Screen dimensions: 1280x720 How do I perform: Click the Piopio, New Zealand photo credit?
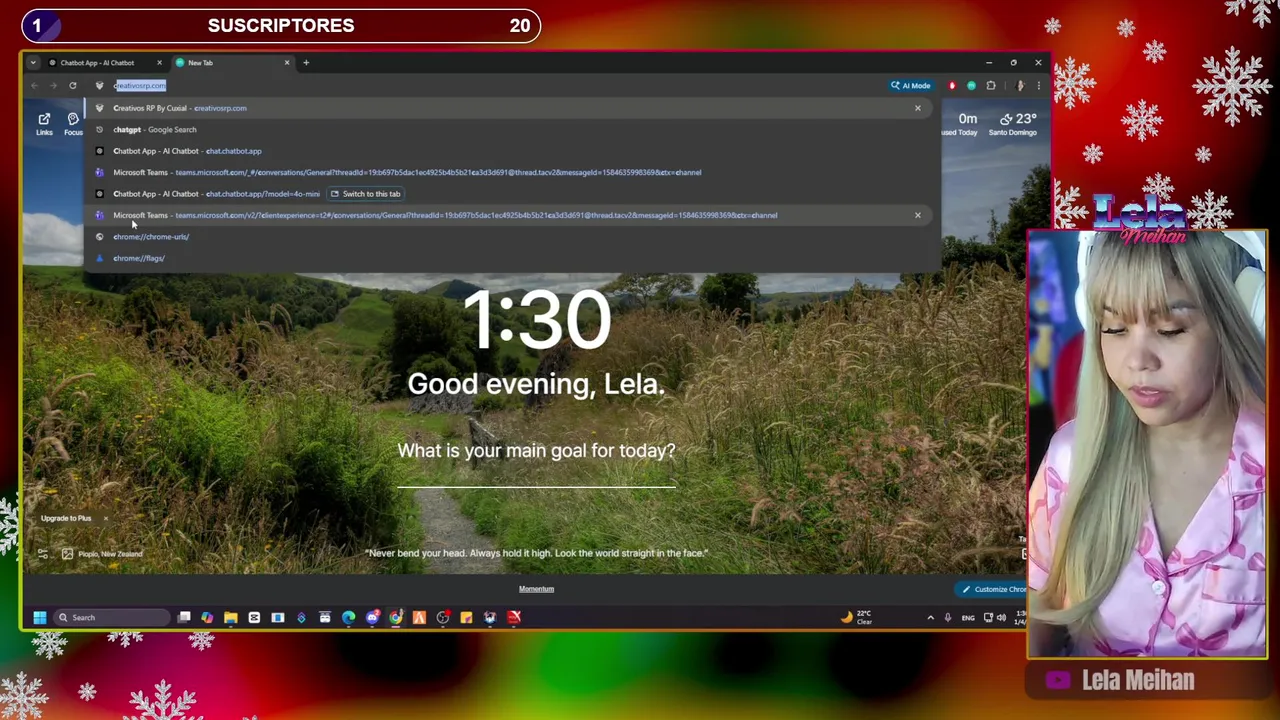tap(110, 554)
